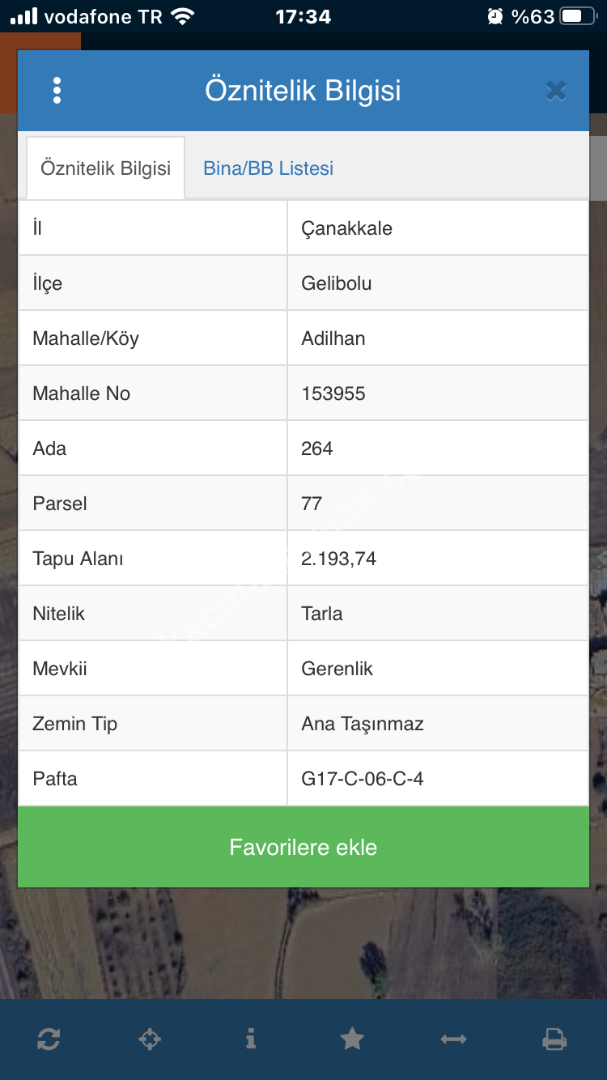The image size is (607, 1080).
Task: Tap the crosshair locate icon
Action: [x=149, y=1039]
